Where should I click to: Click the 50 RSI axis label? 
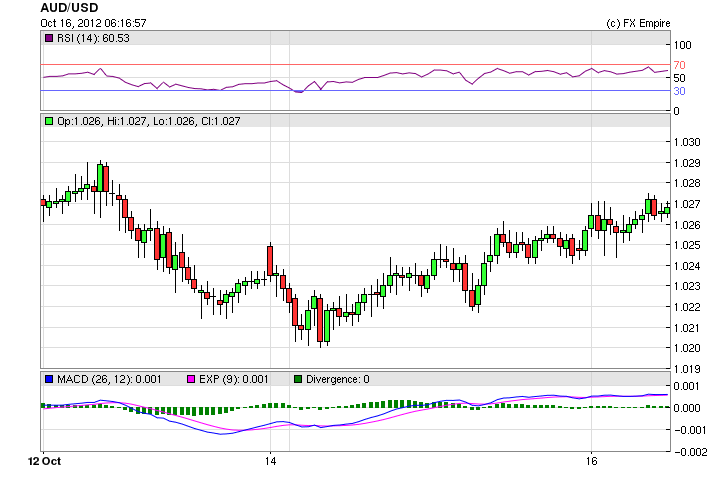tap(679, 78)
